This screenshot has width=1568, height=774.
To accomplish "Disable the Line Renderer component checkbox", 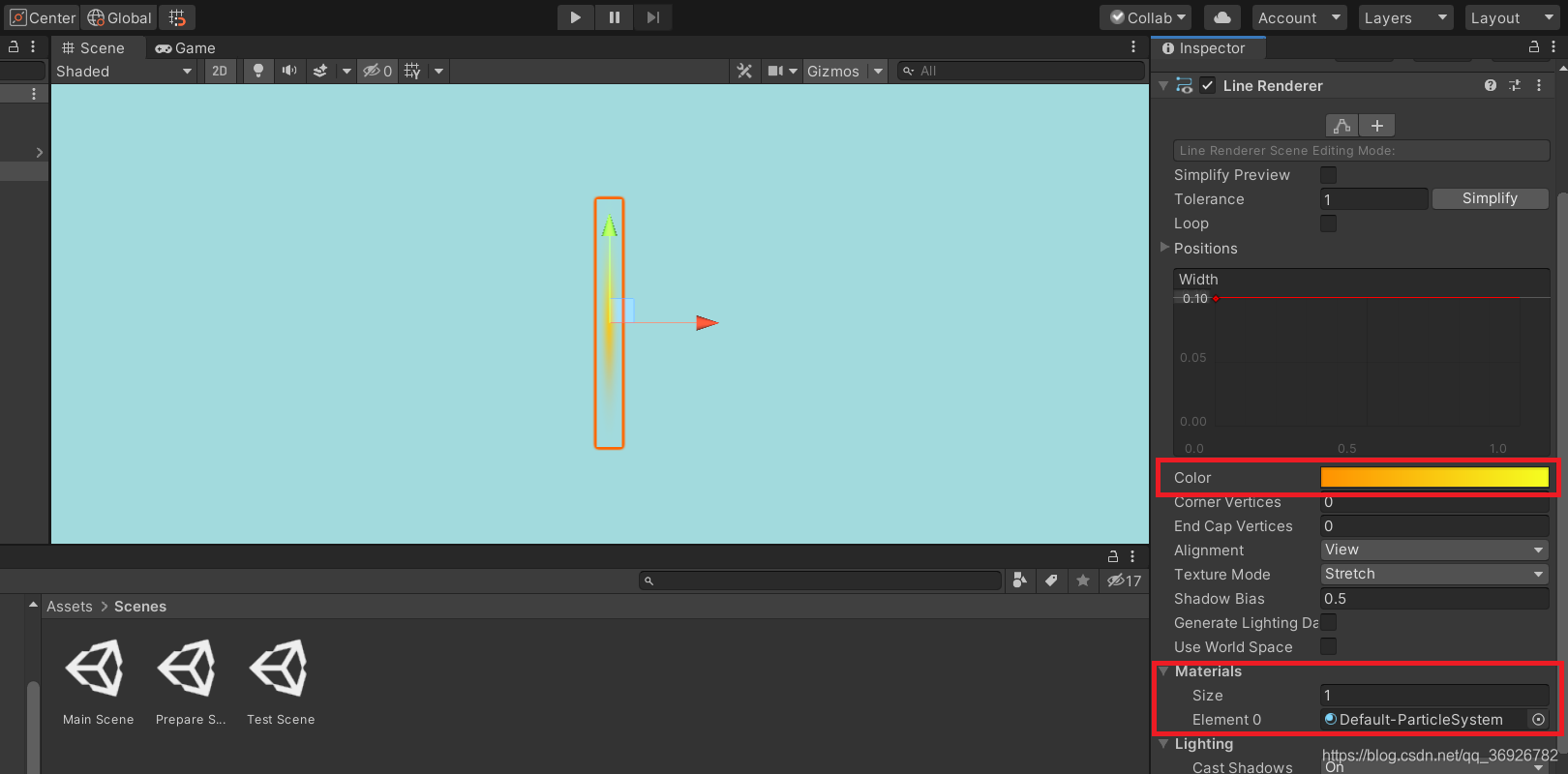I will [x=1208, y=85].
